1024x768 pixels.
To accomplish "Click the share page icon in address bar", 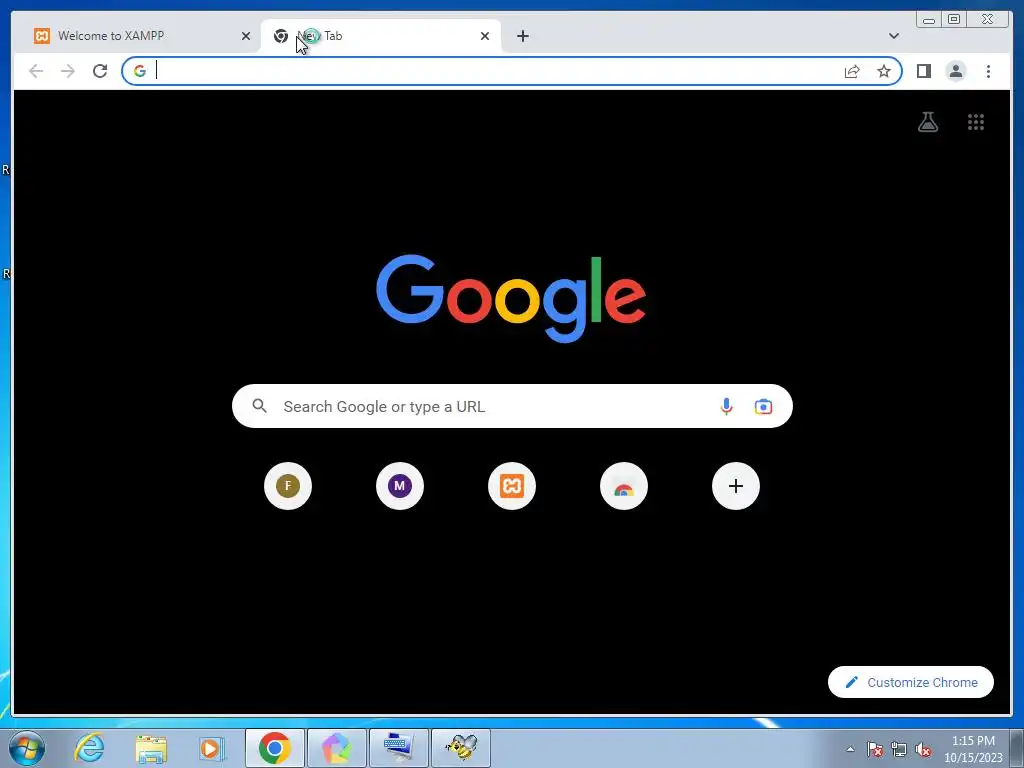I will click(852, 71).
